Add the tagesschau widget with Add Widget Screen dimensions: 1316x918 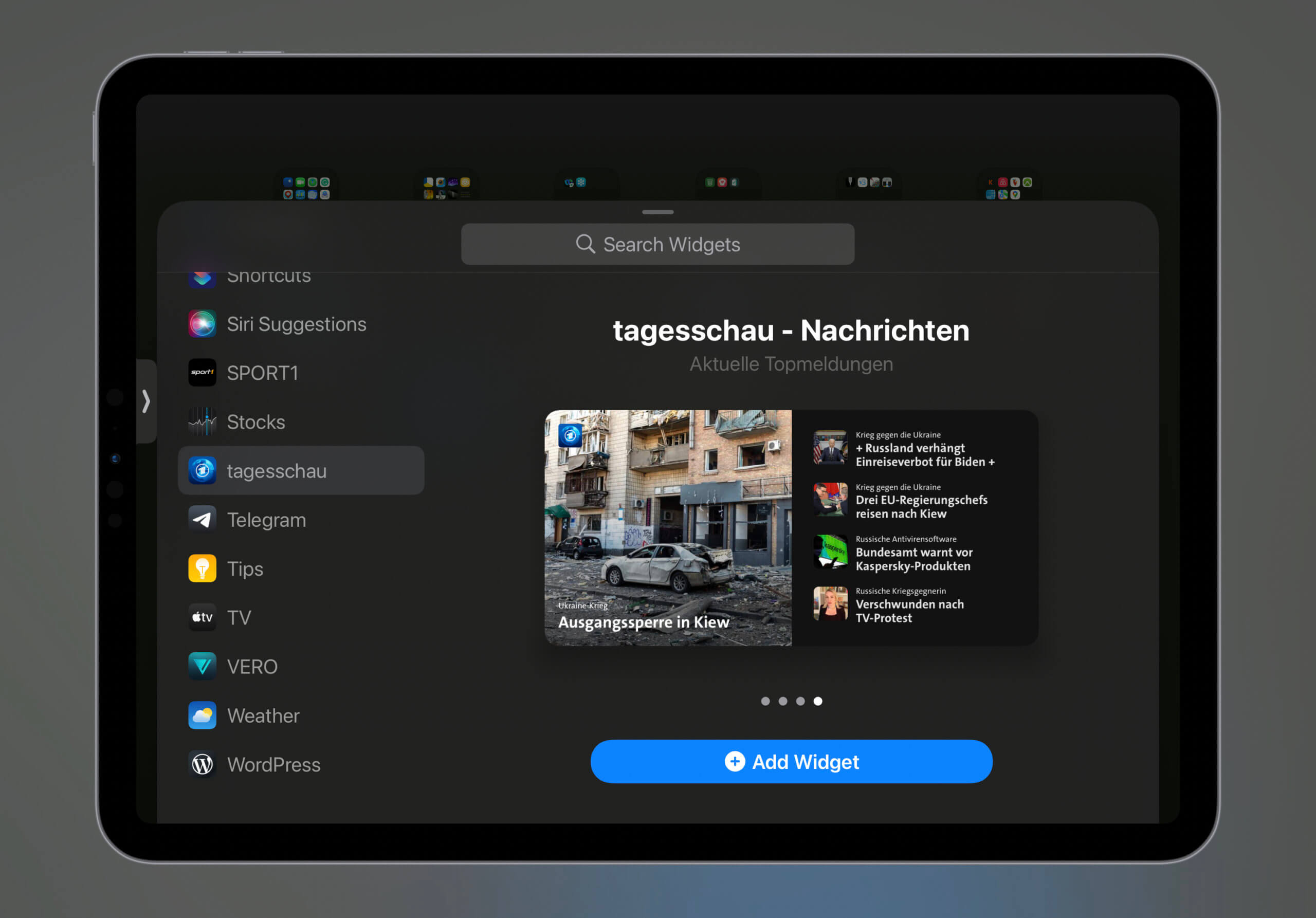coord(791,762)
